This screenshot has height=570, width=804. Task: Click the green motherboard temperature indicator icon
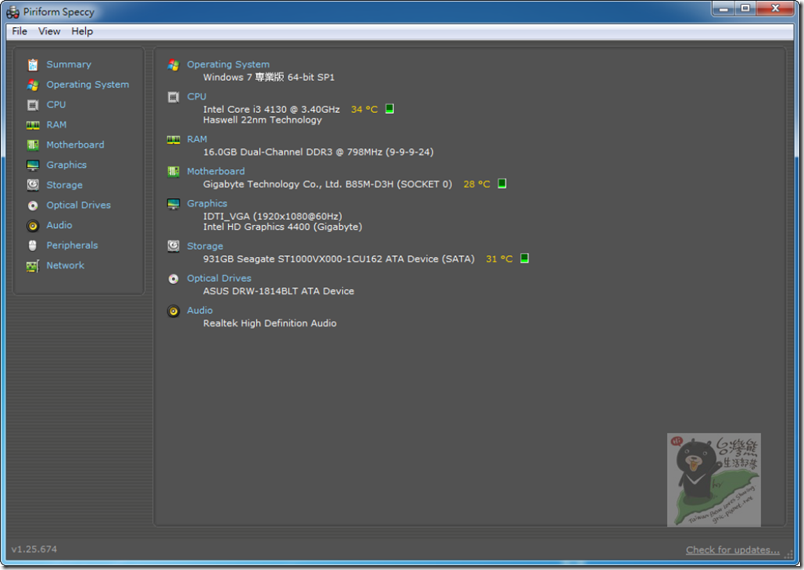pyautogui.click(x=502, y=184)
